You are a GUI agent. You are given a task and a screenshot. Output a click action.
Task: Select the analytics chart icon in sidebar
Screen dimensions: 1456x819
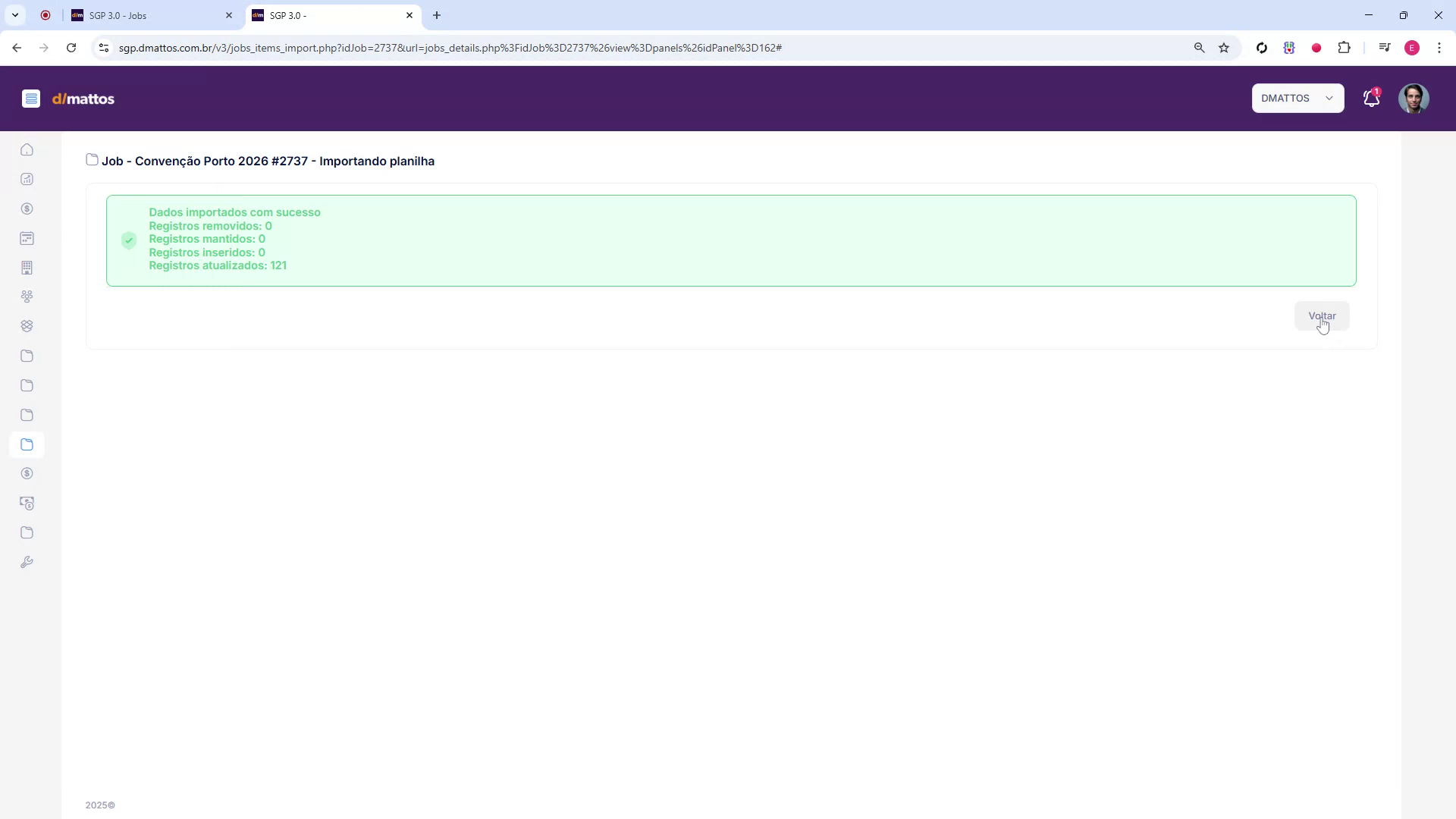tap(27, 180)
